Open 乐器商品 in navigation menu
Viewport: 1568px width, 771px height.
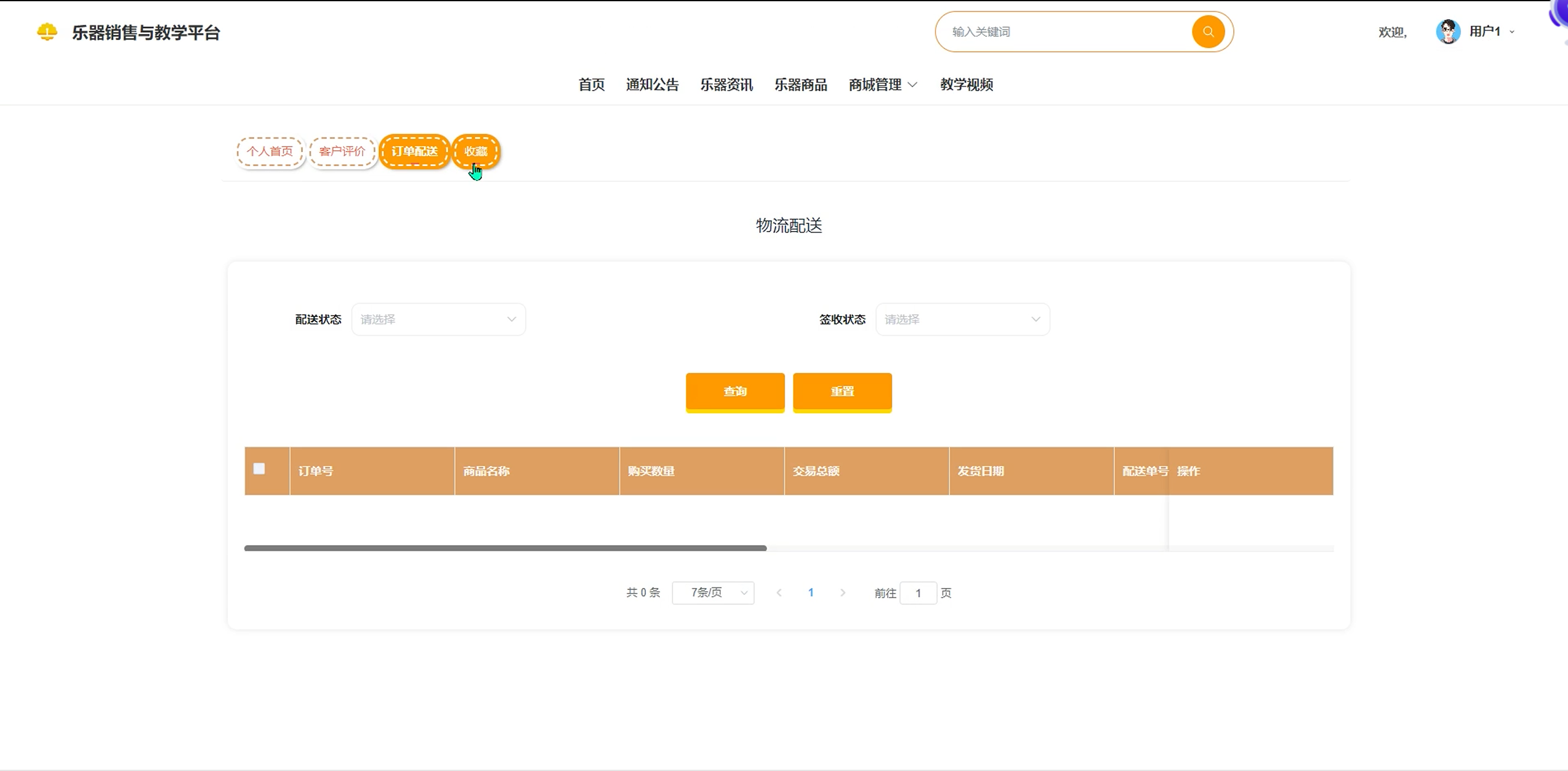pos(800,85)
